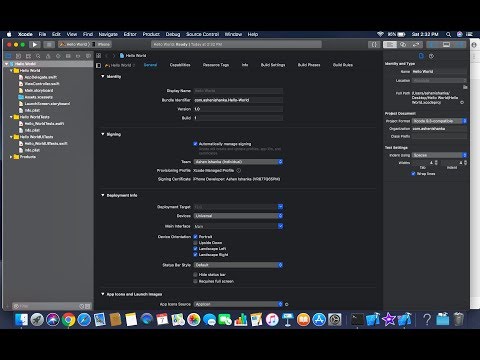Image resolution: width=480 pixels, height=360 pixels.
Task: Click the related items grid icon
Action: pyautogui.click(x=99, y=56)
